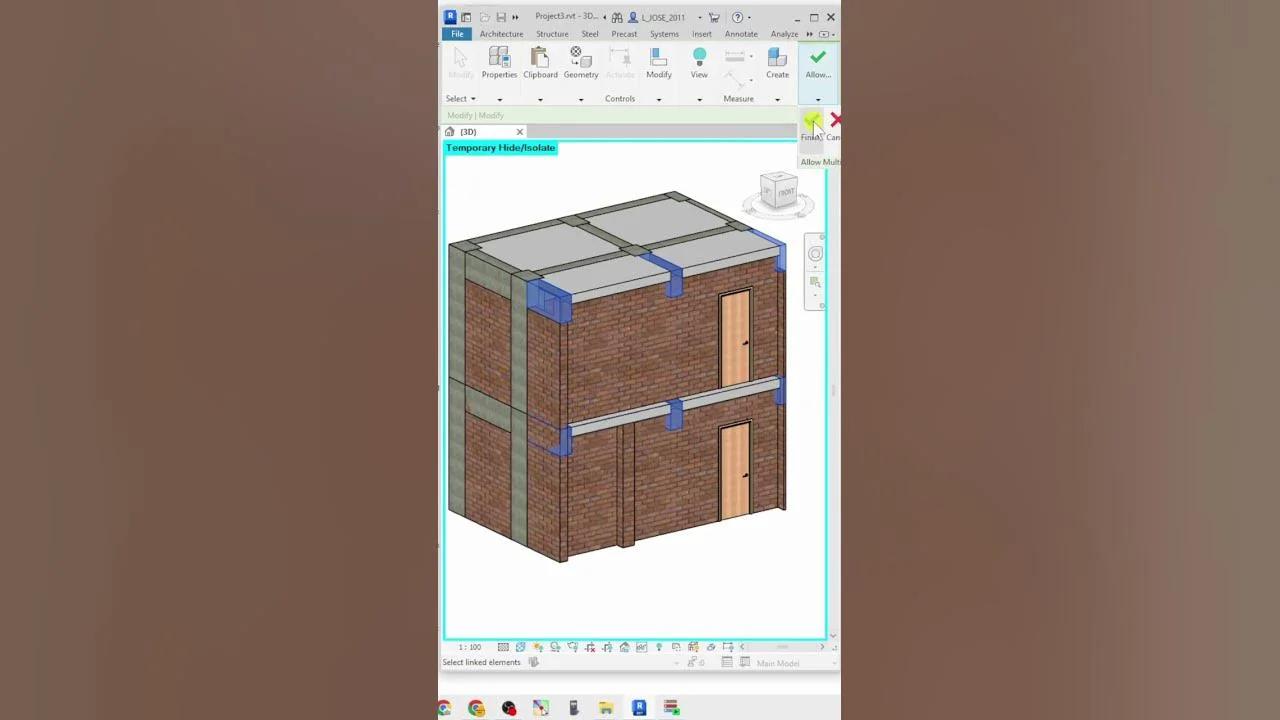Close the {3D} view tab
Image resolution: width=1280 pixels, height=720 pixels.
point(519,132)
